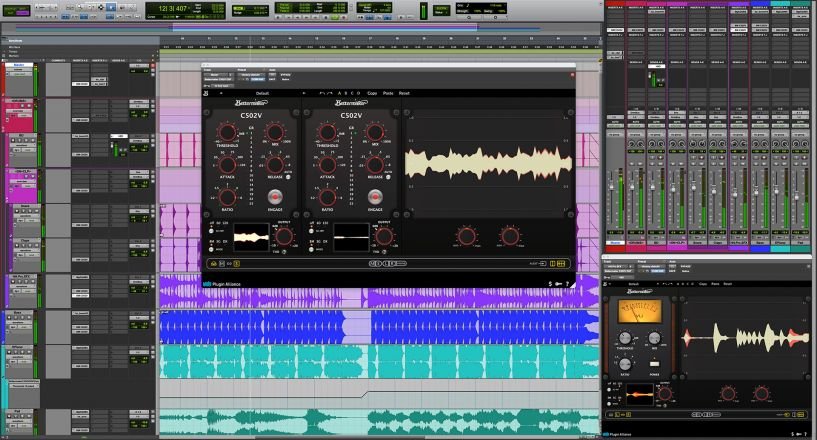
Task: Click the Plugin Alliance key icon in the C502V footer
Action: pos(558,285)
